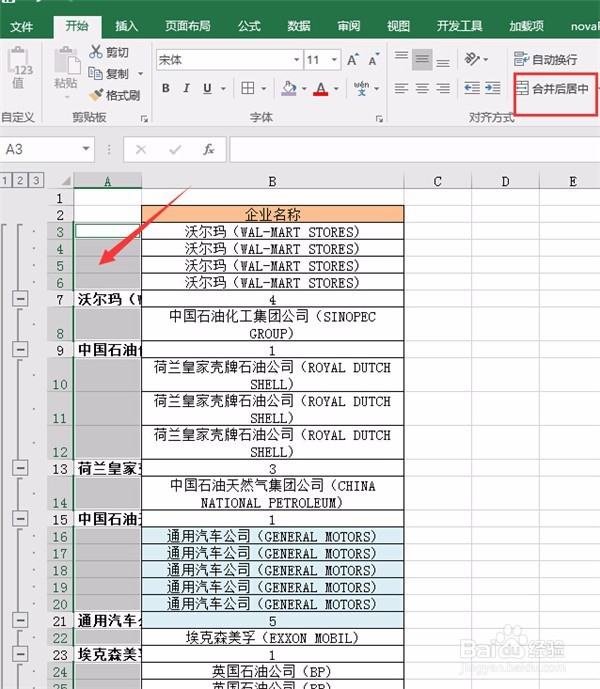Open the Add-ins (加载项) tab

526,26
